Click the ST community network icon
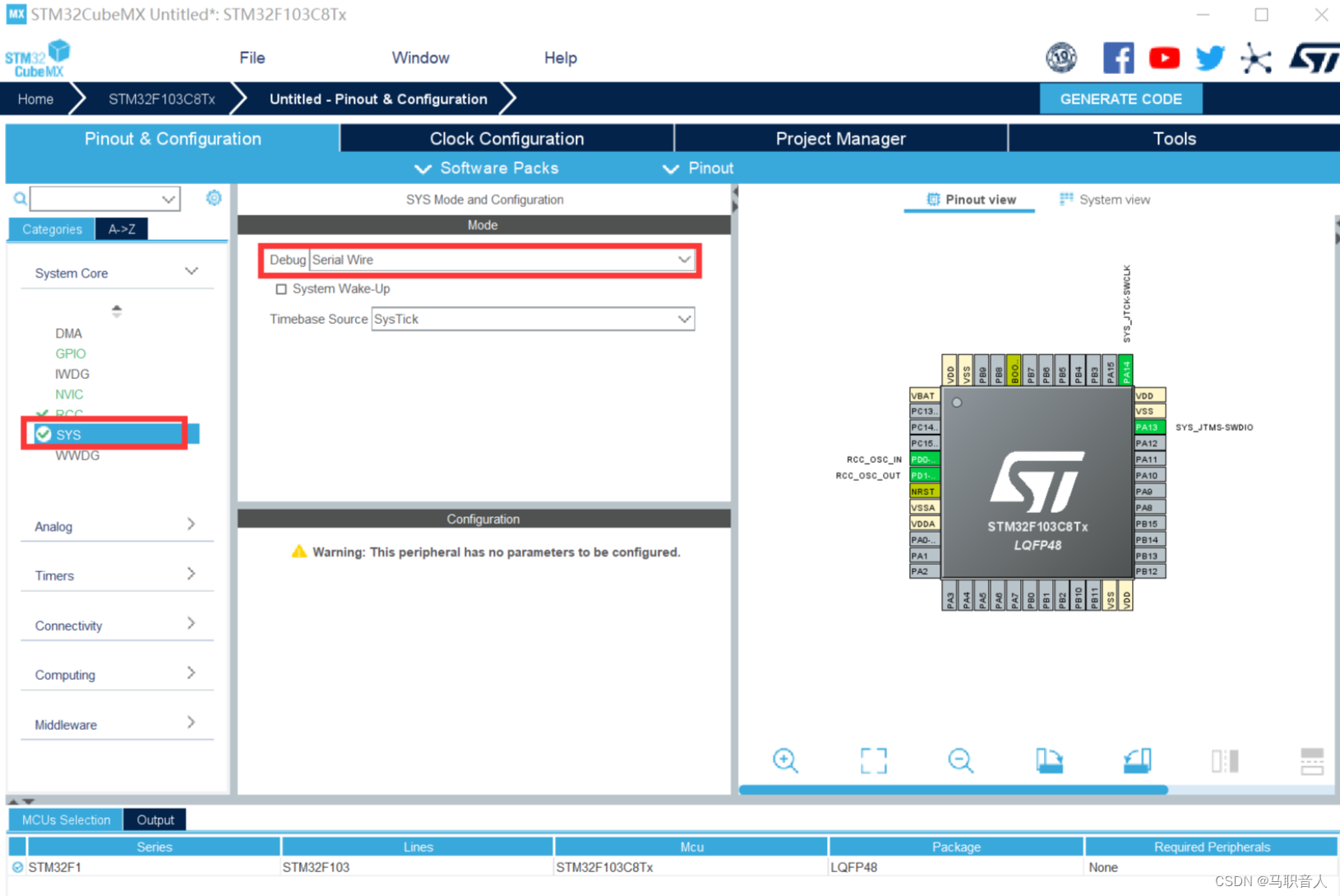The image size is (1340, 896). [x=1256, y=58]
